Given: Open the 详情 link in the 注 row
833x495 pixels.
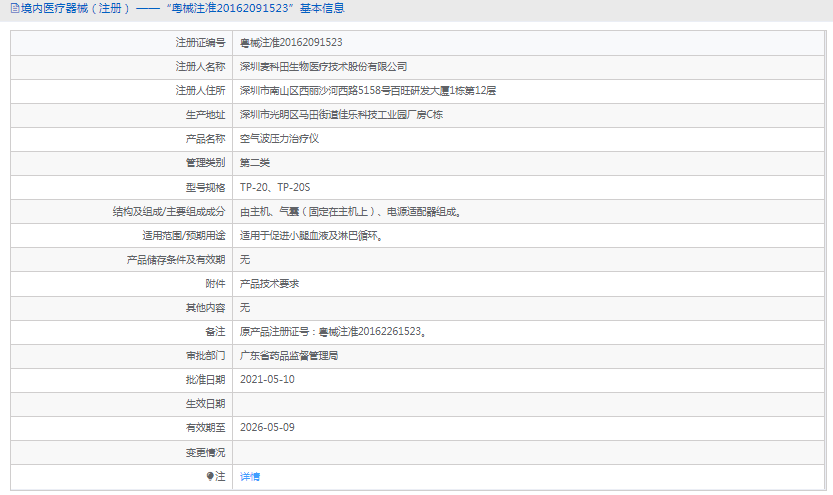Looking at the screenshot, I should 250,476.
